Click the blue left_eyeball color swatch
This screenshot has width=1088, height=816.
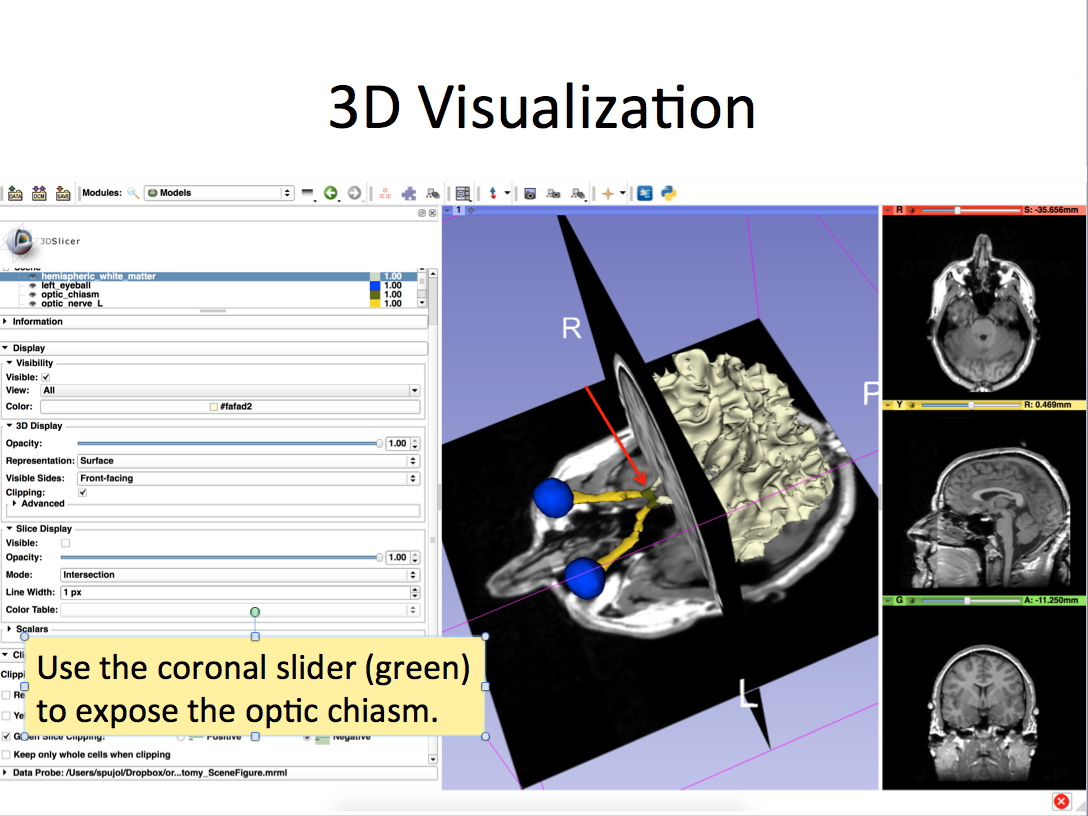pos(375,285)
